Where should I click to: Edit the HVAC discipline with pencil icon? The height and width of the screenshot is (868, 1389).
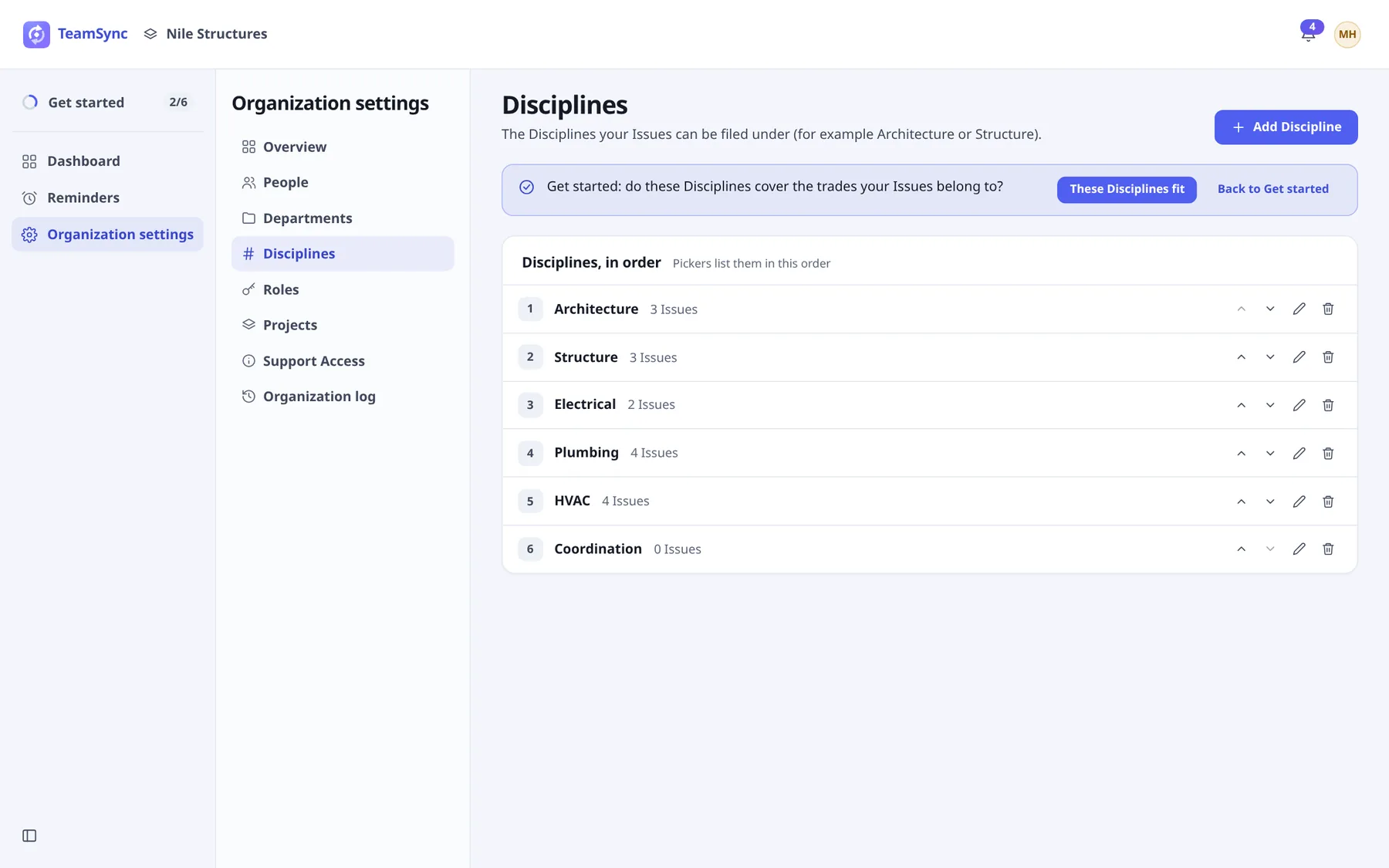(1299, 502)
